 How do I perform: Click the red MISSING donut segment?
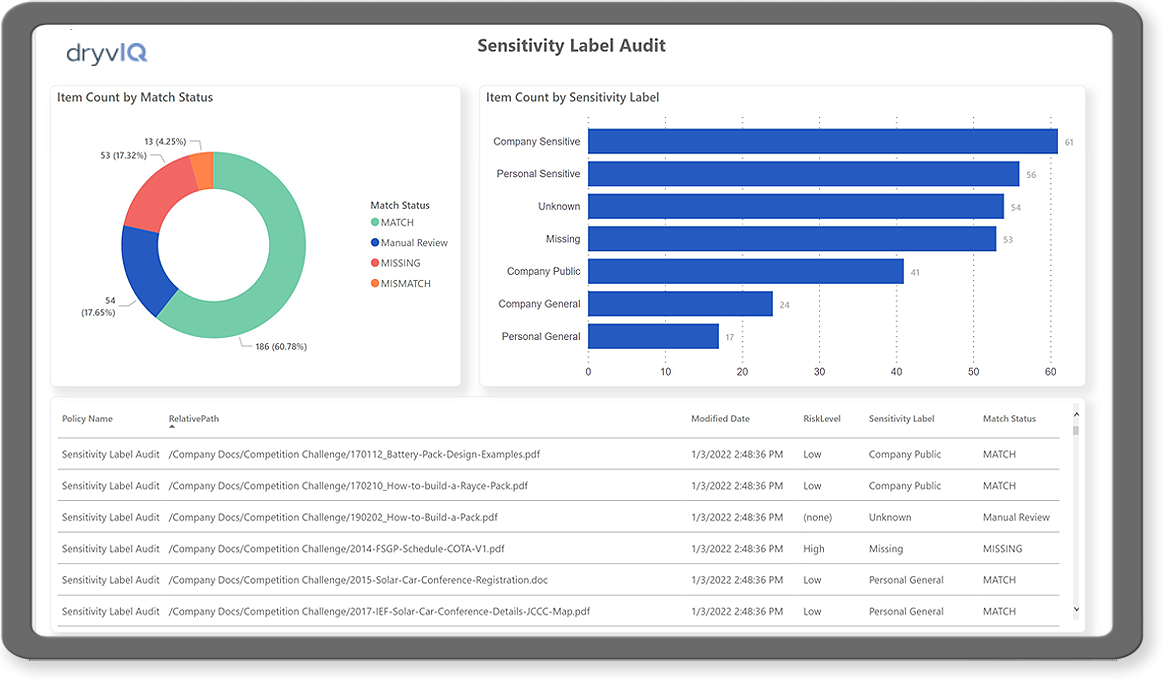tap(159, 190)
